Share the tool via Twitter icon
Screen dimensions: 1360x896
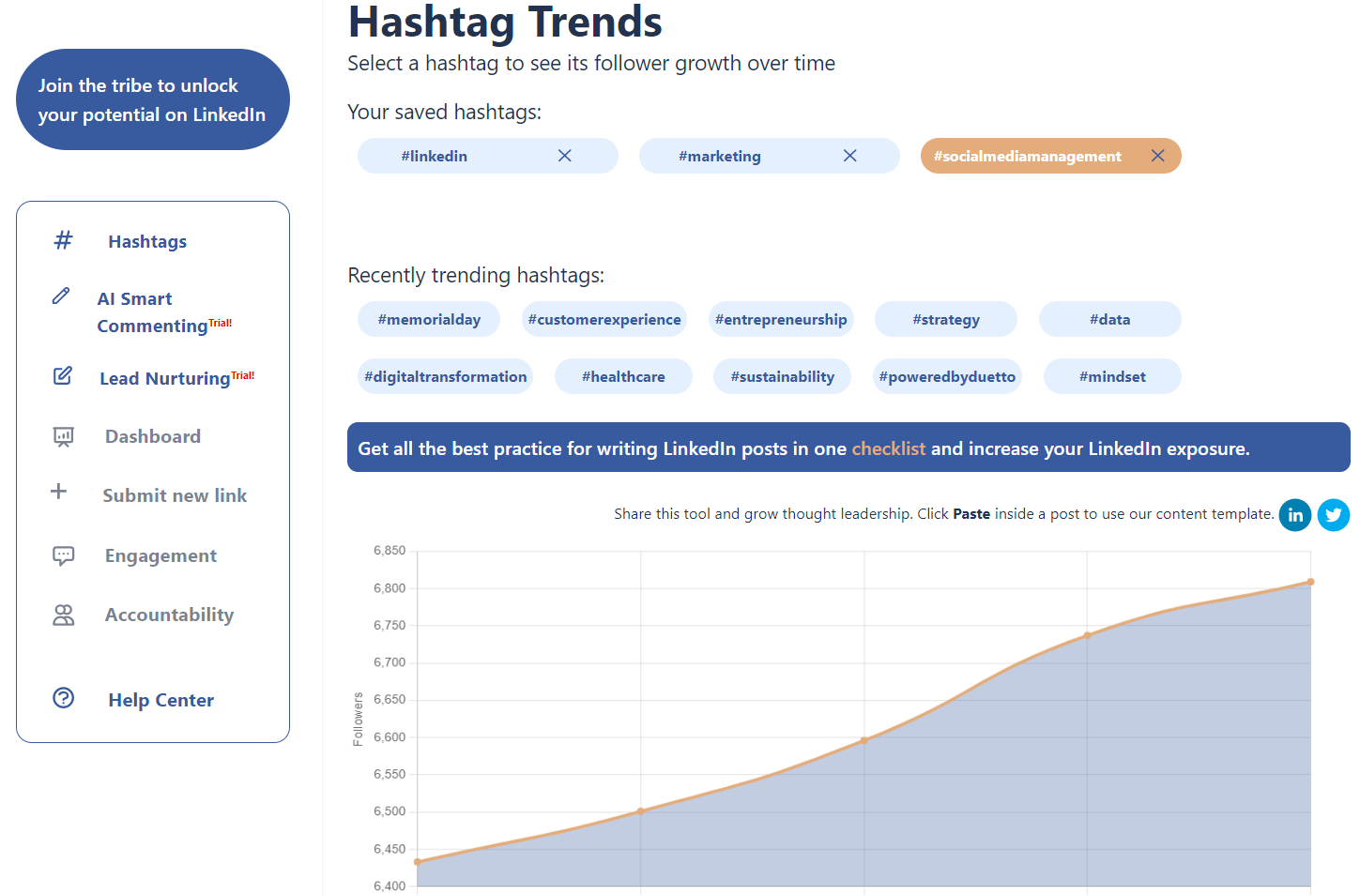click(x=1333, y=515)
